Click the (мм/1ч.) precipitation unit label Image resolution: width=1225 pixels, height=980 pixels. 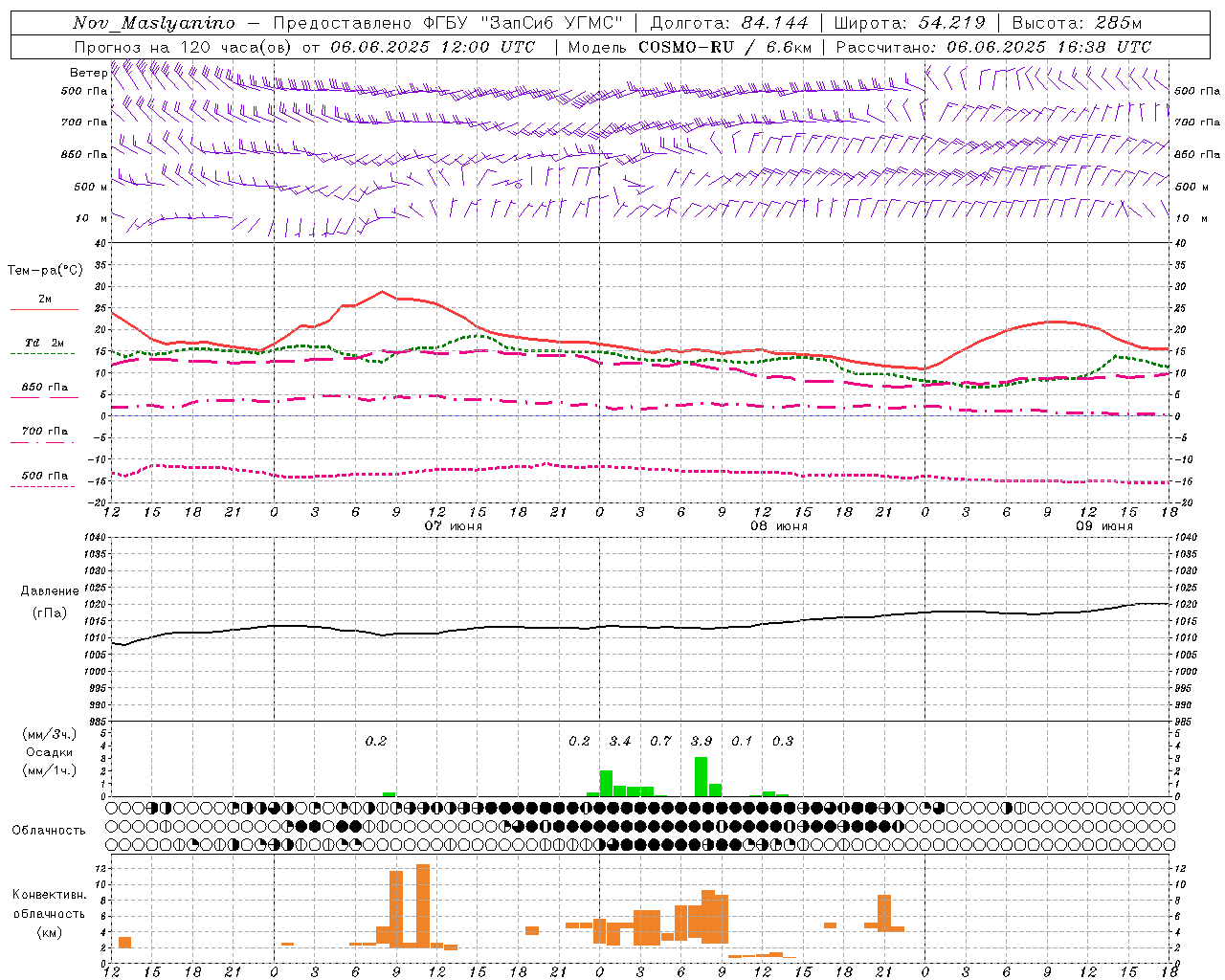[50, 770]
